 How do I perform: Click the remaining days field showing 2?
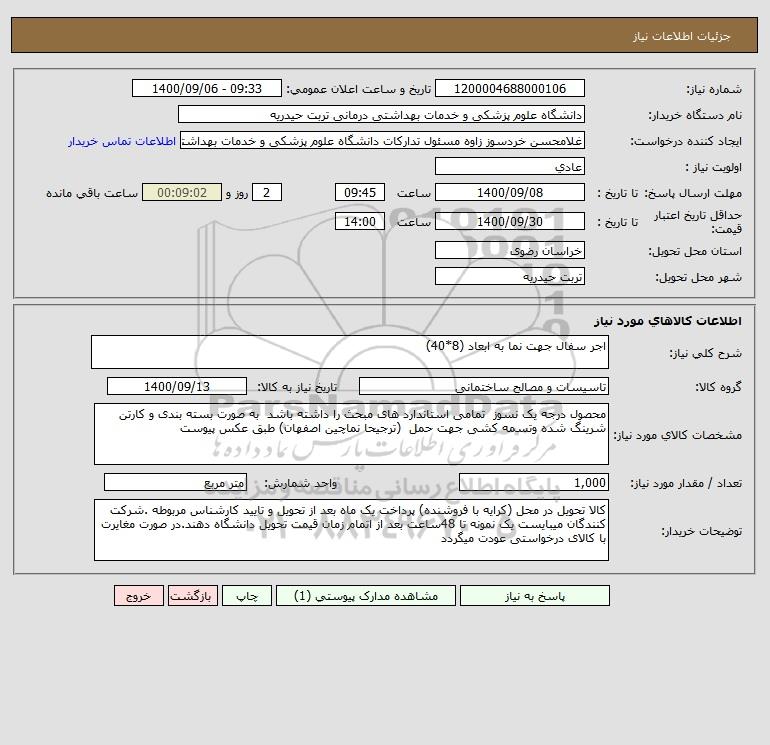point(267,193)
